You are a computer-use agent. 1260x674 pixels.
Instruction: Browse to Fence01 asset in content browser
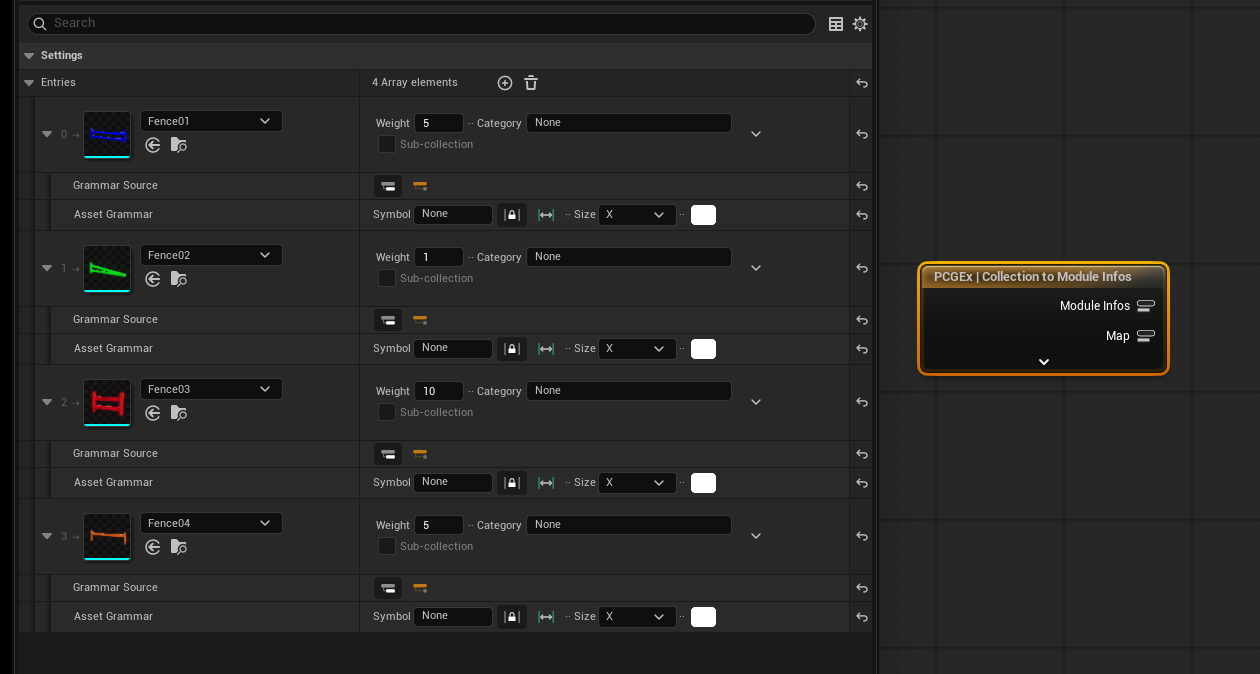coord(178,145)
